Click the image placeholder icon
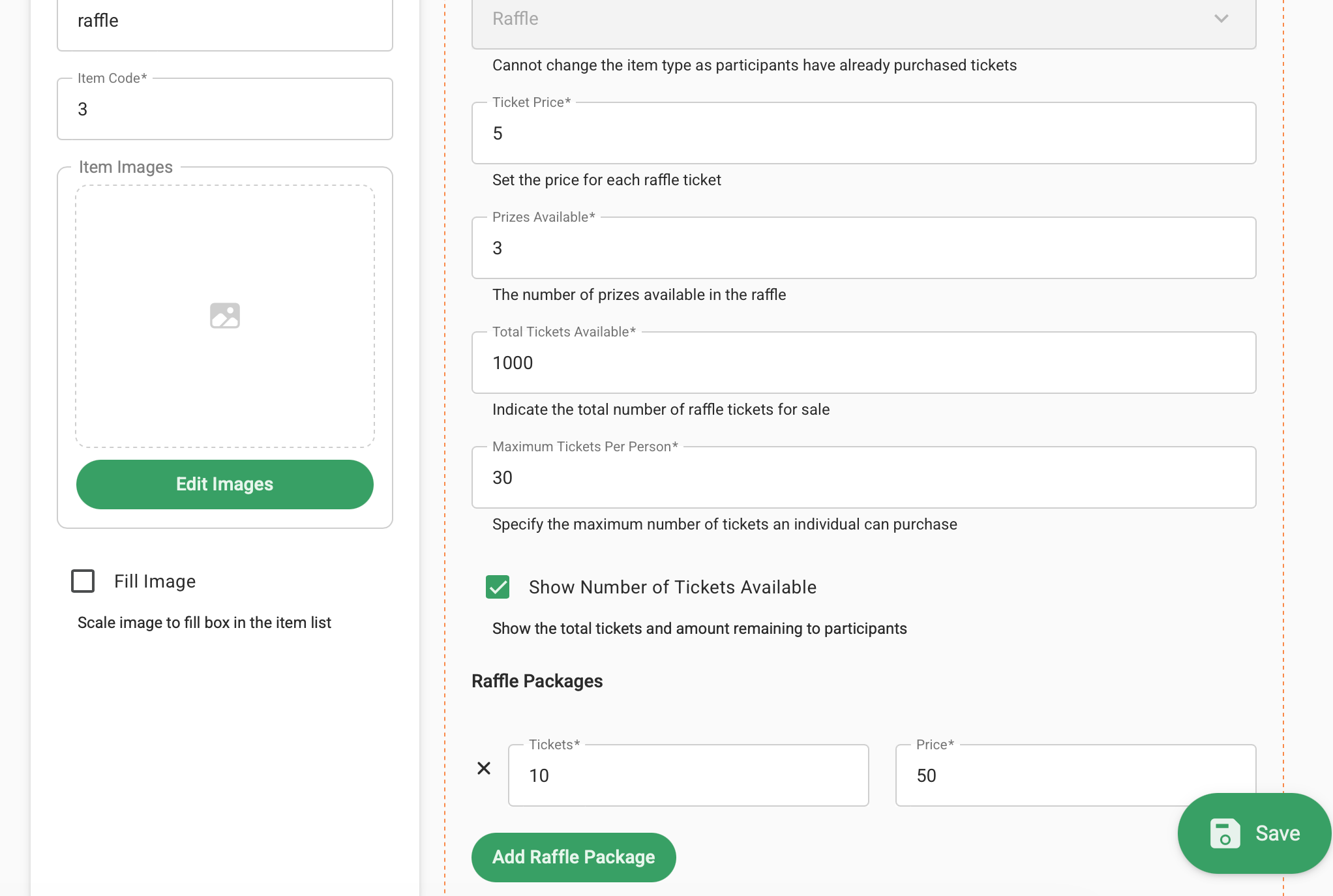 tap(225, 316)
